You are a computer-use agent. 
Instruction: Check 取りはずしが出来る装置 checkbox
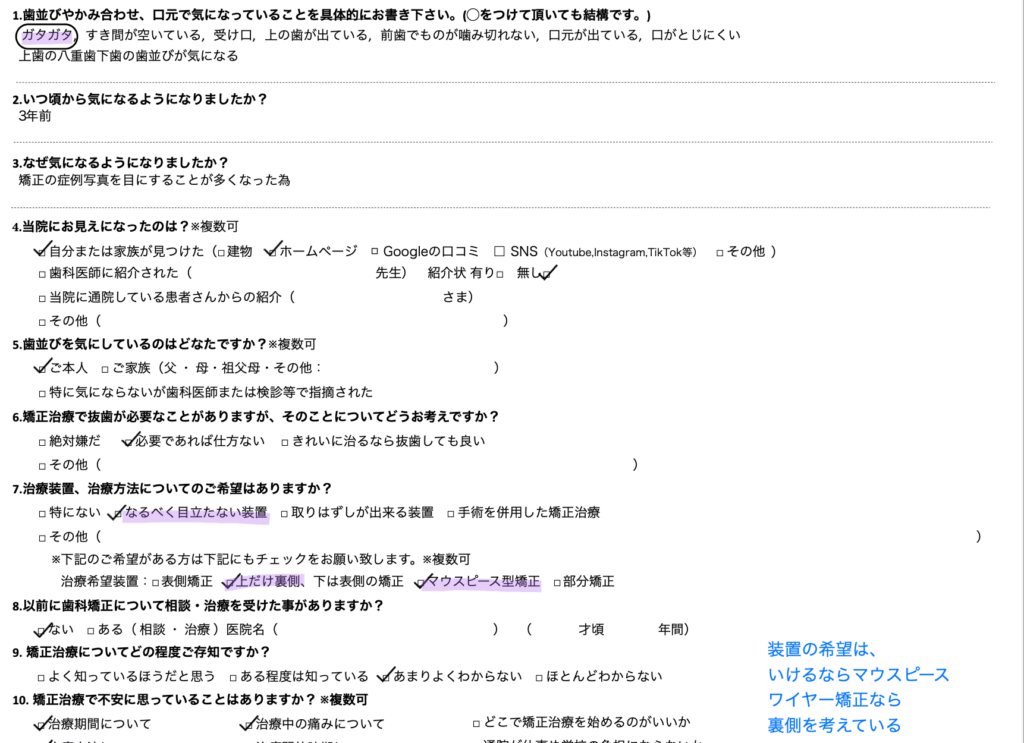tap(284, 513)
